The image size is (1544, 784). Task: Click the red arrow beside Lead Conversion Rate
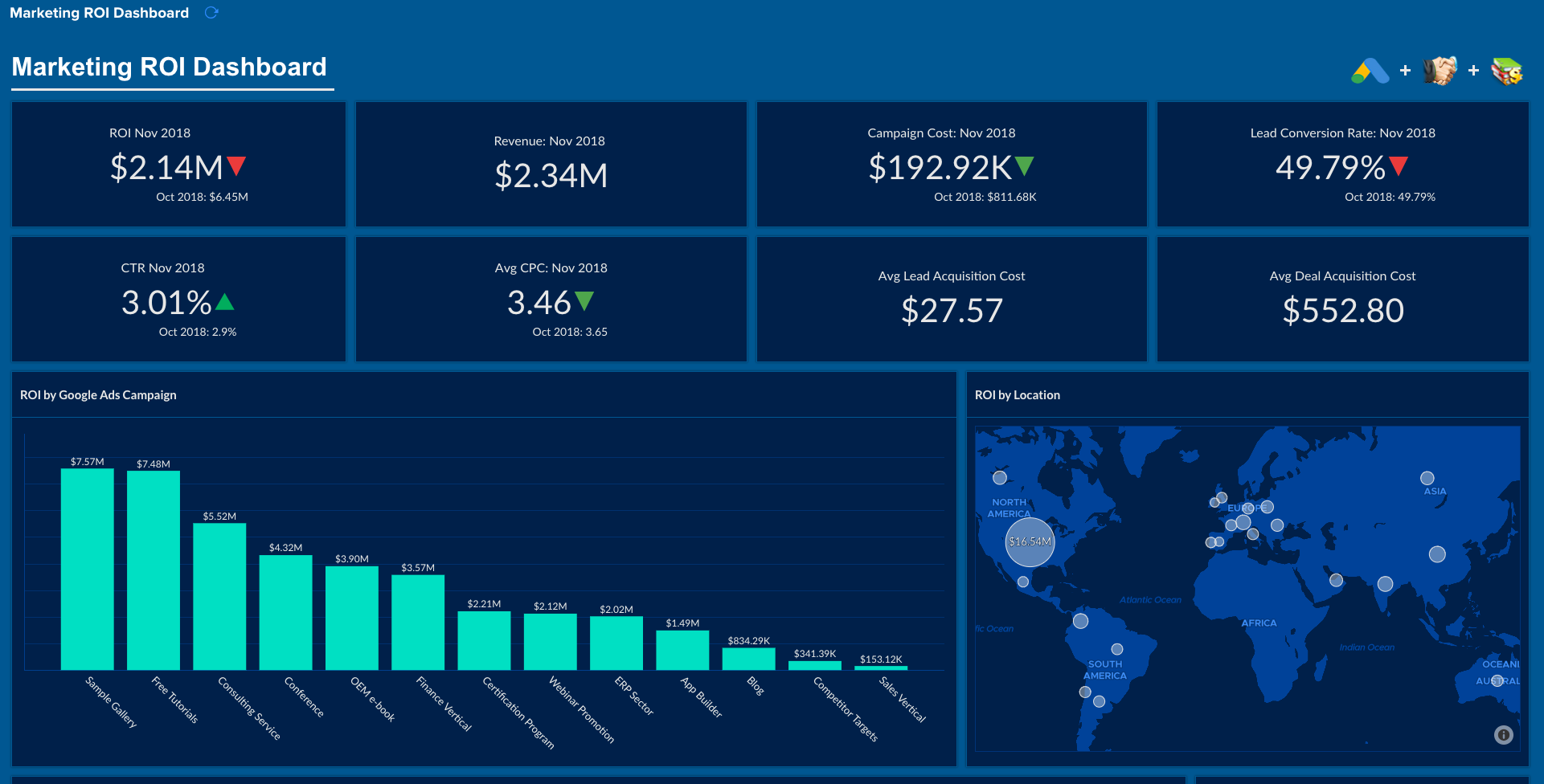pos(1399,166)
